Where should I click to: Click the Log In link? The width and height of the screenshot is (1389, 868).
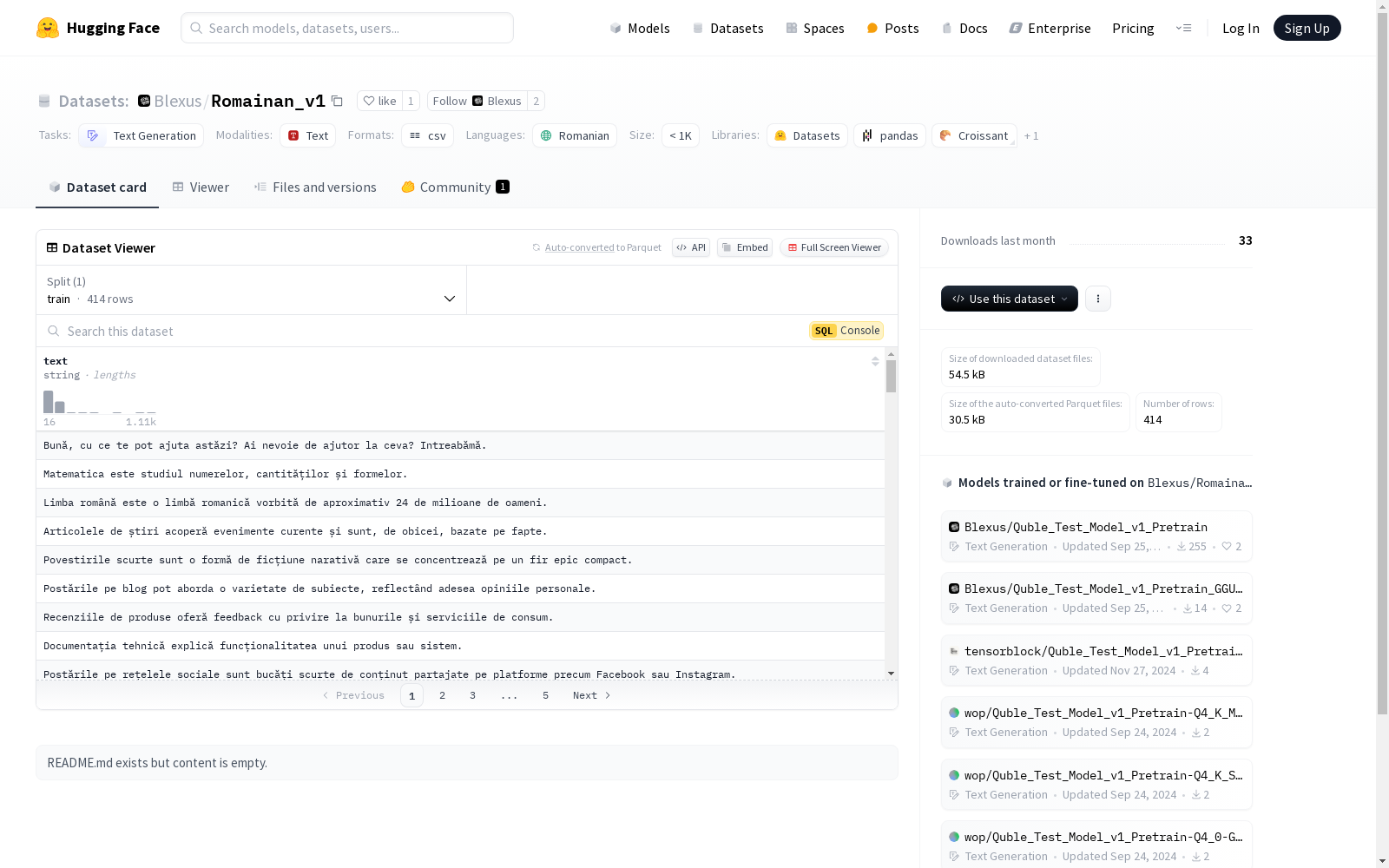click(x=1241, y=28)
